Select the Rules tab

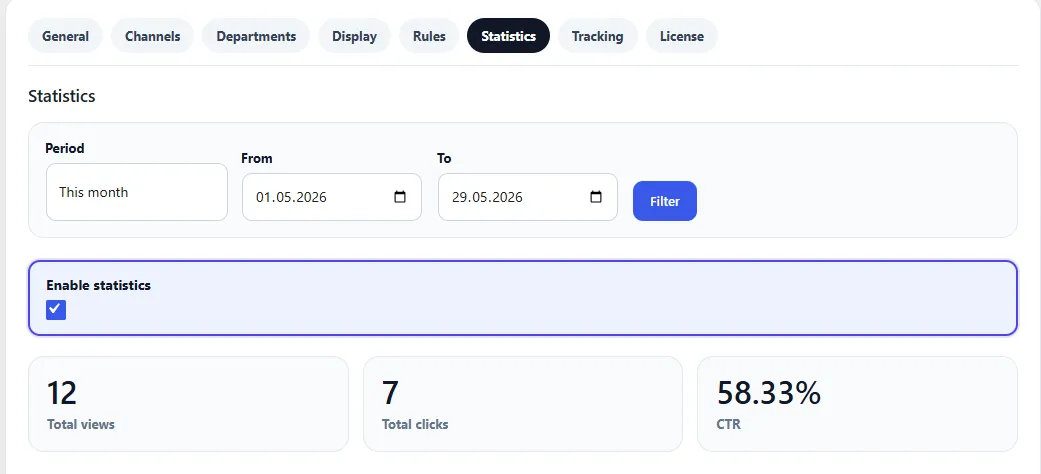(429, 36)
